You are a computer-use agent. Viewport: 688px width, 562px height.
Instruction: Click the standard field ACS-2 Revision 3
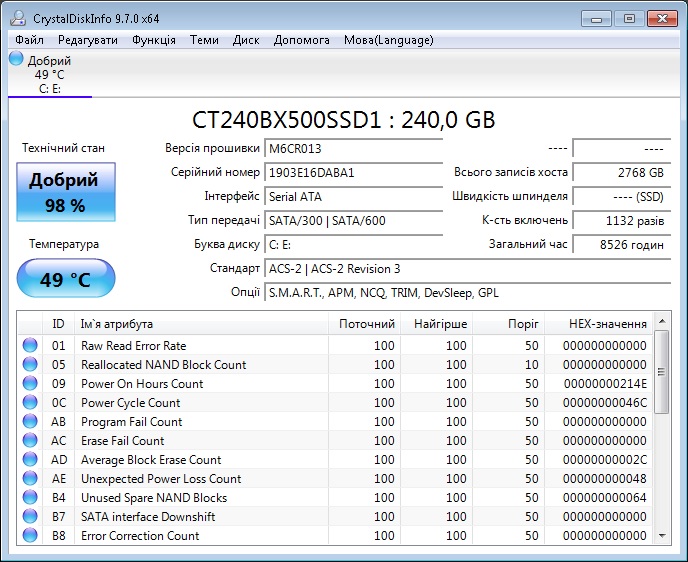468,268
